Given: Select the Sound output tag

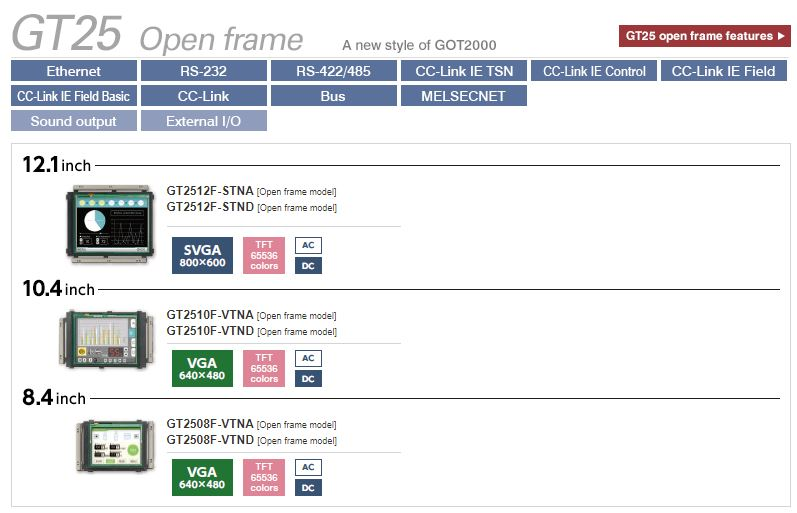Looking at the screenshot, I should coord(73,121).
